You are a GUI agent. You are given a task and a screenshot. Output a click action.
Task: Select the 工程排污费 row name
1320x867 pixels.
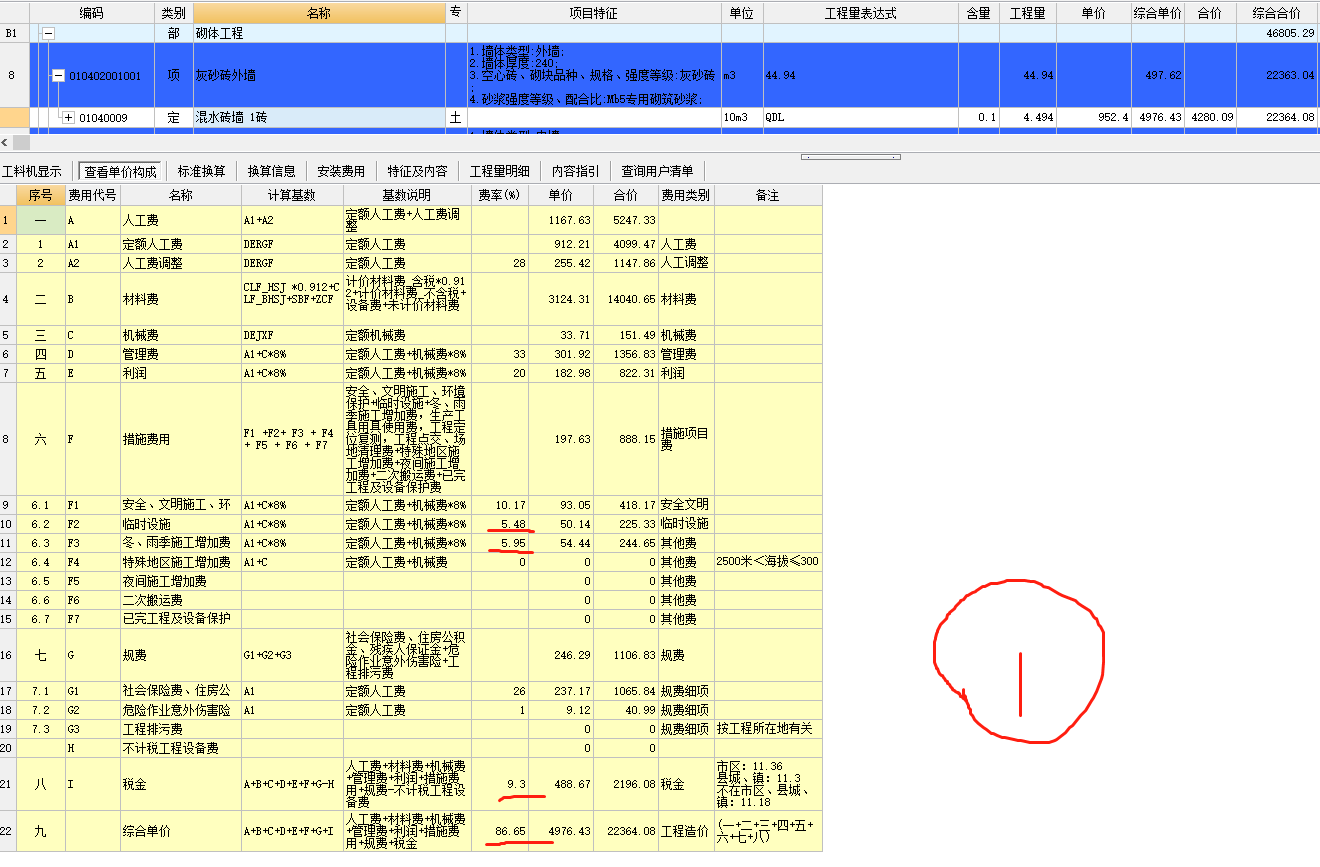pyautogui.click(x=181, y=729)
